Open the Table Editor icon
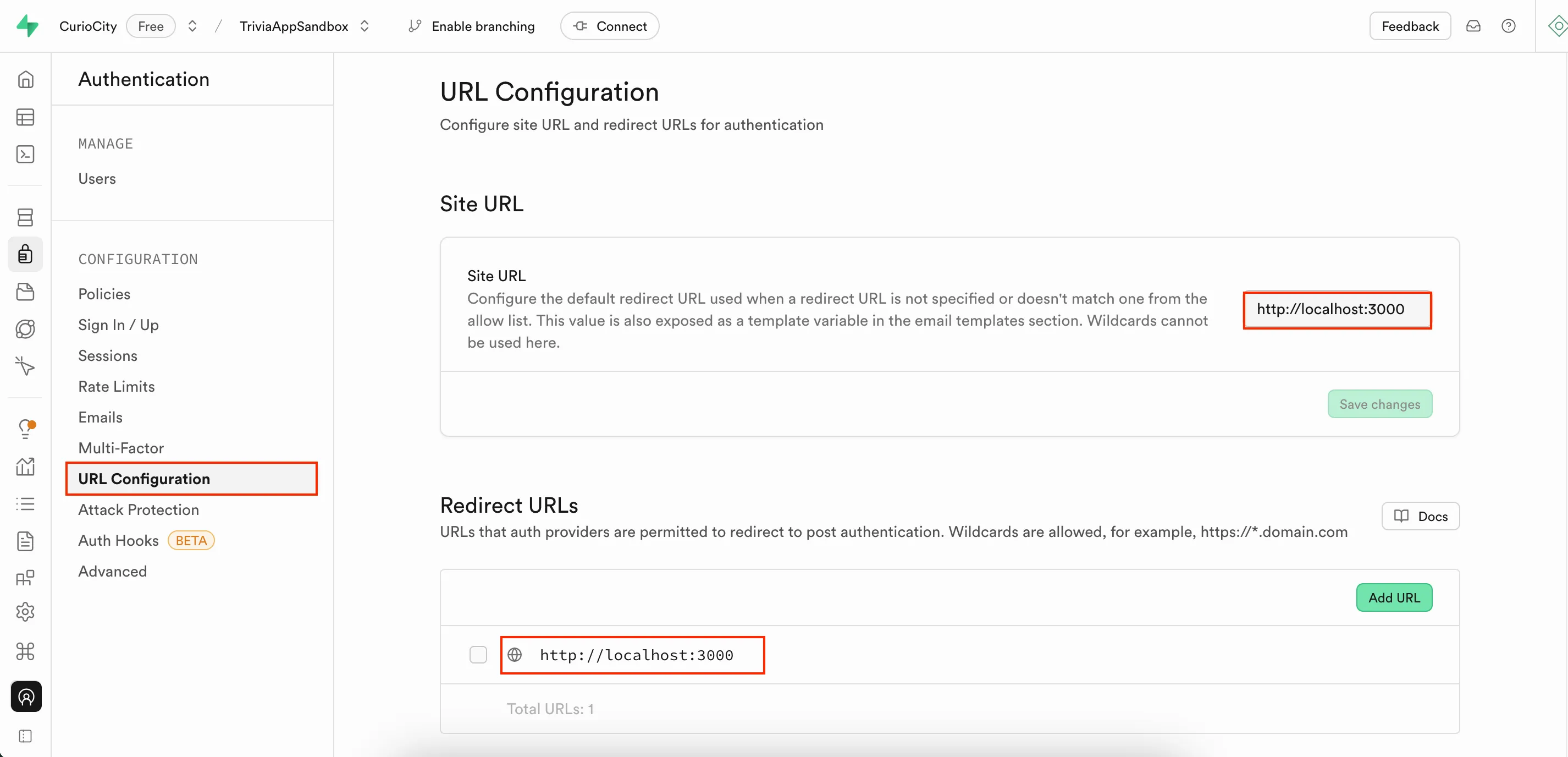 coord(25,117)
